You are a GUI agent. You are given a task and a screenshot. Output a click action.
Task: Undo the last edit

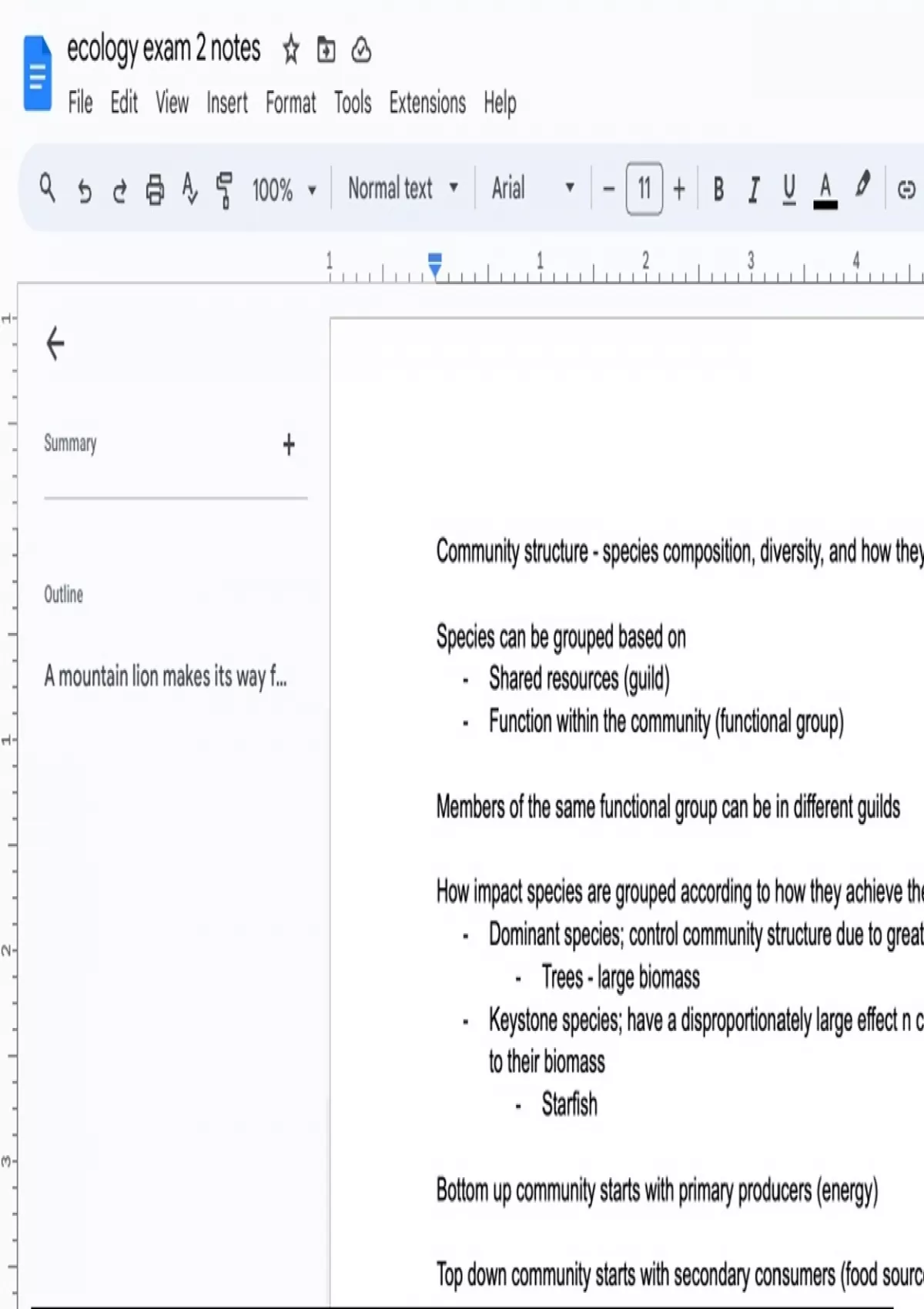(84, 189)
